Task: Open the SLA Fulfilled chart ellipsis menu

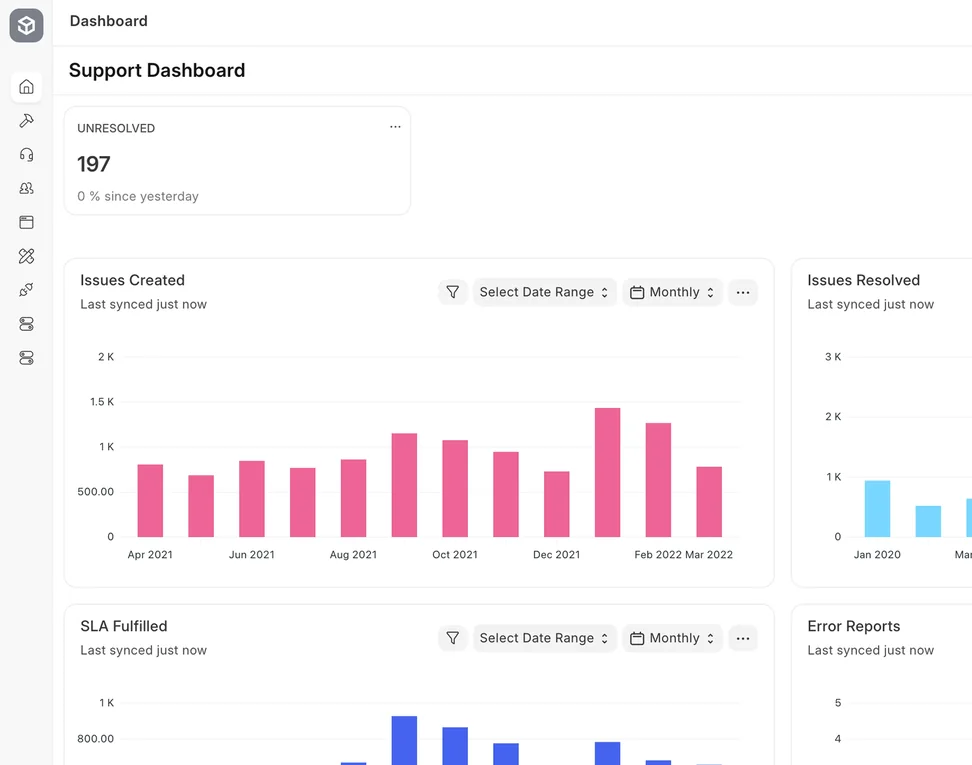Action: 743,638
